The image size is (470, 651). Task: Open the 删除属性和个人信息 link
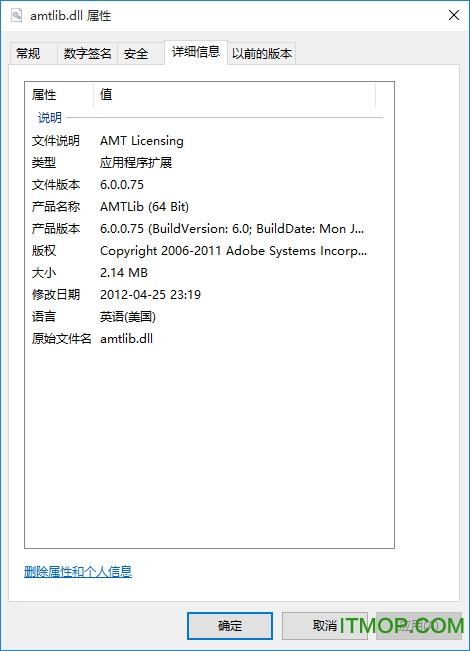tap(78, 572)
